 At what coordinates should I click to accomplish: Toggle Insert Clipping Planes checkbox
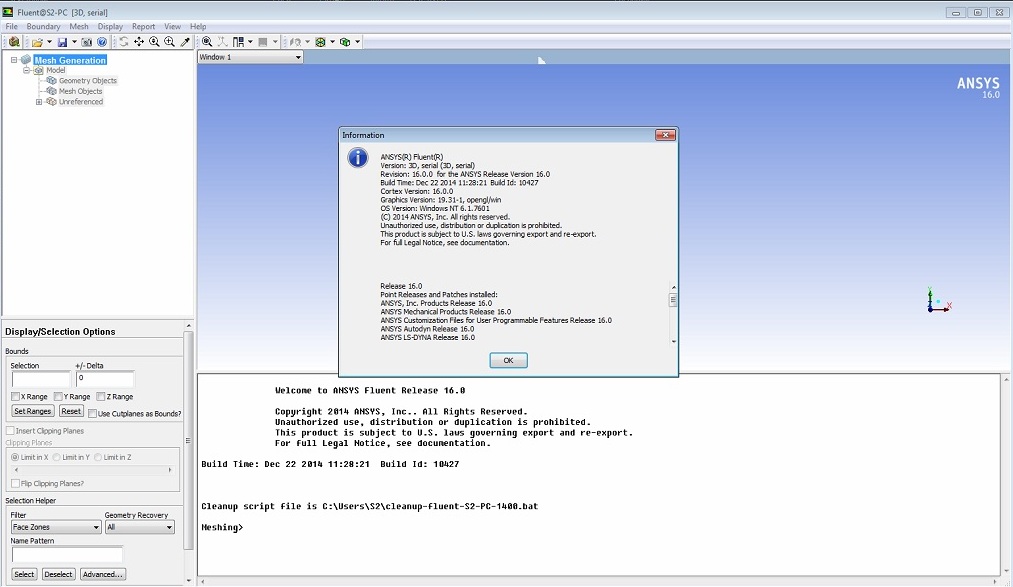tap(10, 431)
